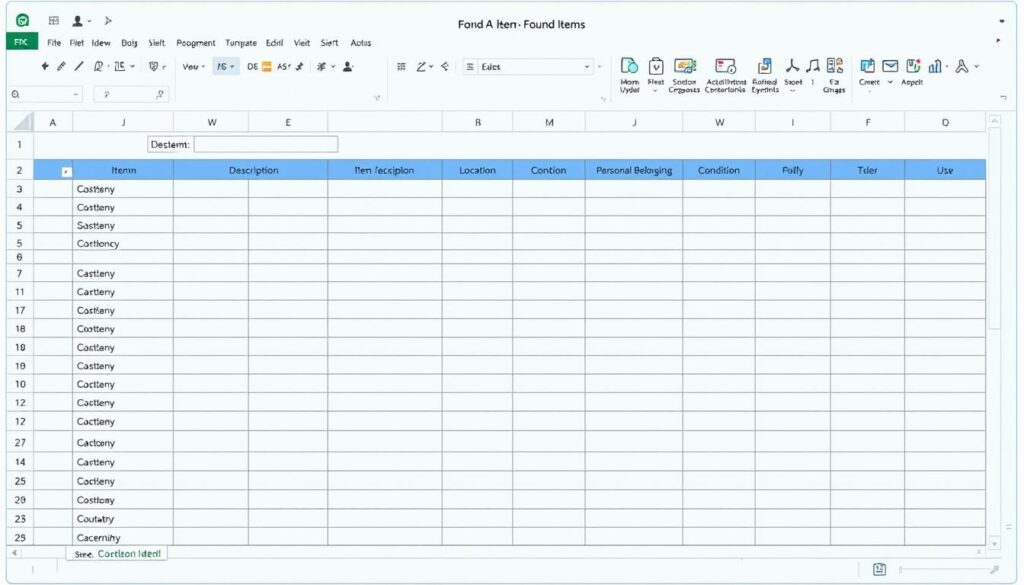The image size is (1024, 585).
Task: Select the cell containing Coutatry
Action: tap(123, 518)
